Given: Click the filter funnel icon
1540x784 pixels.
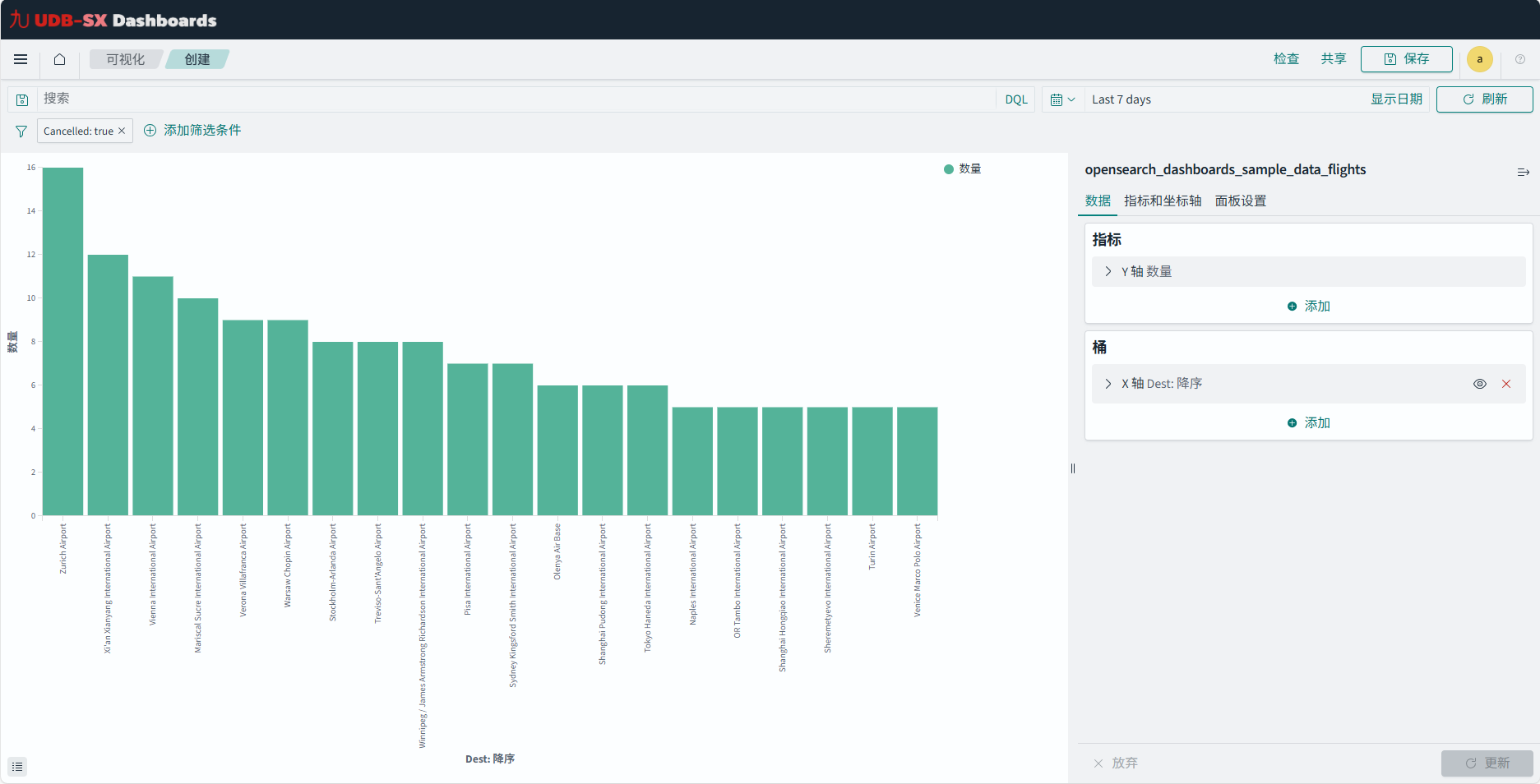Looking at the screenshot, I should [21, 131].
